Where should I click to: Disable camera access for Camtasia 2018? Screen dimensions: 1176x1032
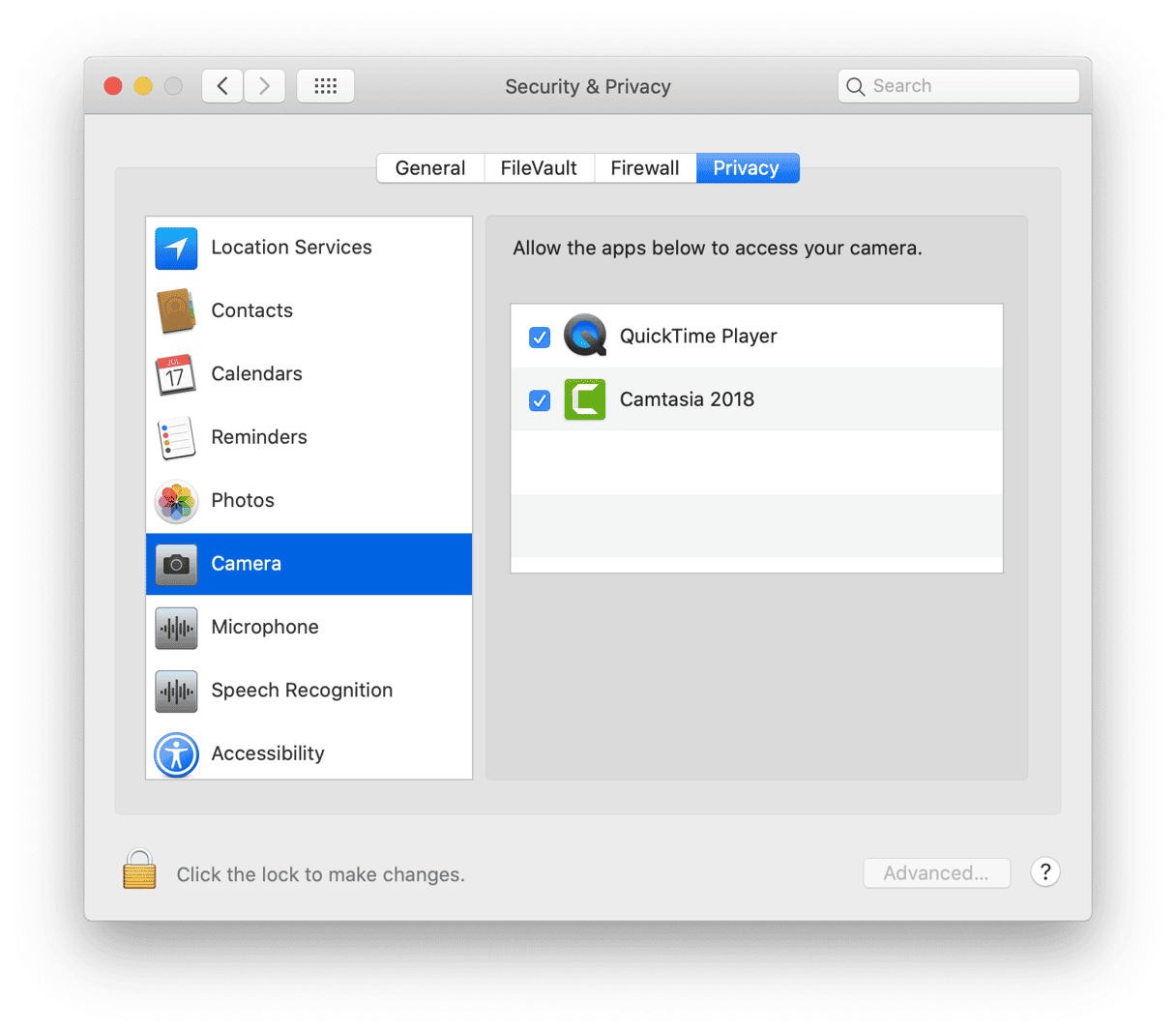pyautogui.click(x=540, y=399)
